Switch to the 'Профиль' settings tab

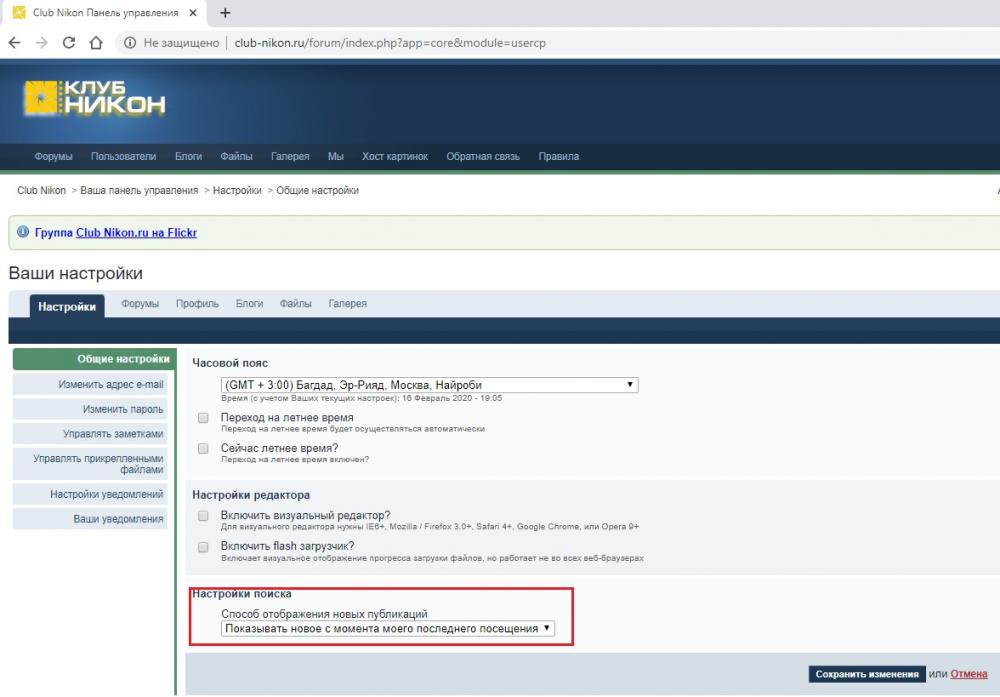coord(197,304)
